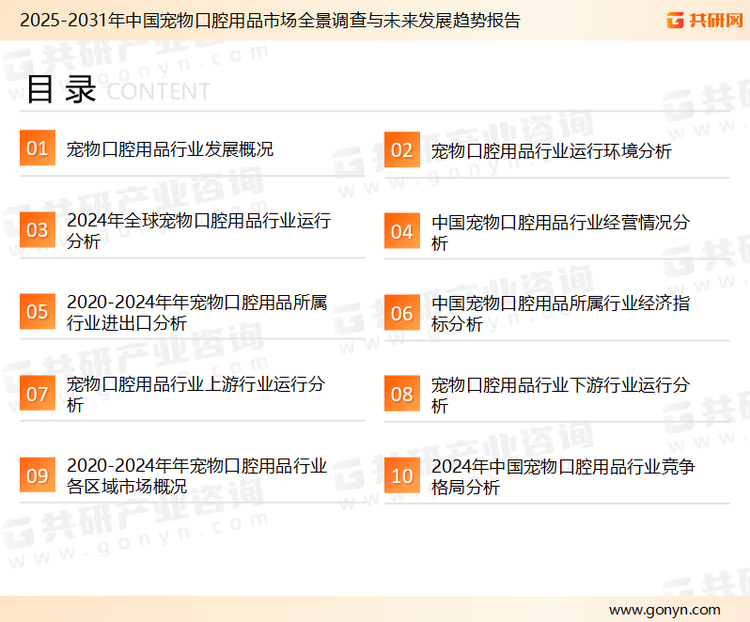Click the orange 06 number badge
This screenshot has width=750, height=622.
(402, 313)
